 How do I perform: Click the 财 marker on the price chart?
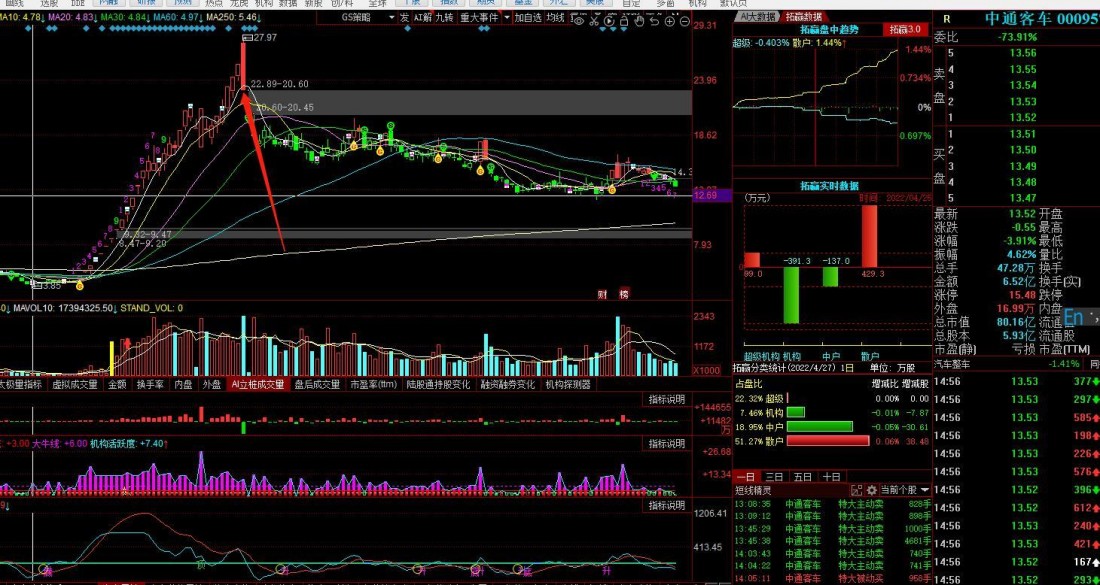[602, 295]
